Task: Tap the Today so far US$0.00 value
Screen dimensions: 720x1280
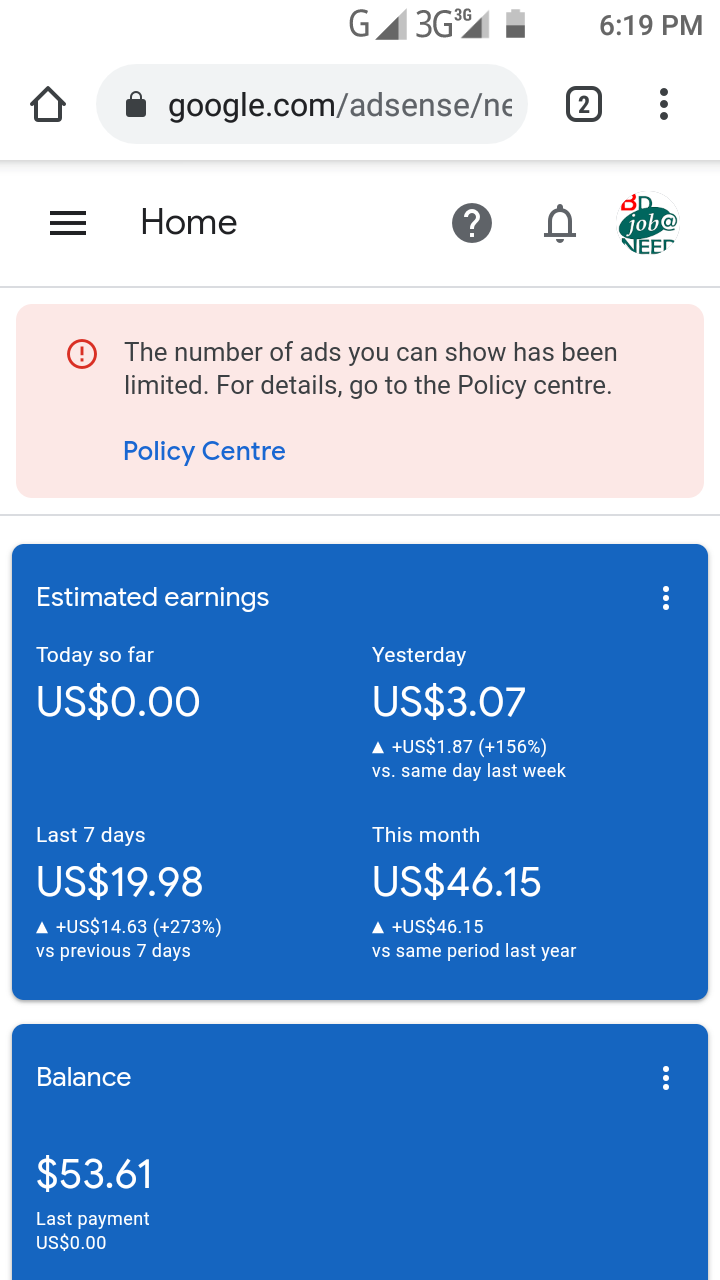Action: (118, 701)
